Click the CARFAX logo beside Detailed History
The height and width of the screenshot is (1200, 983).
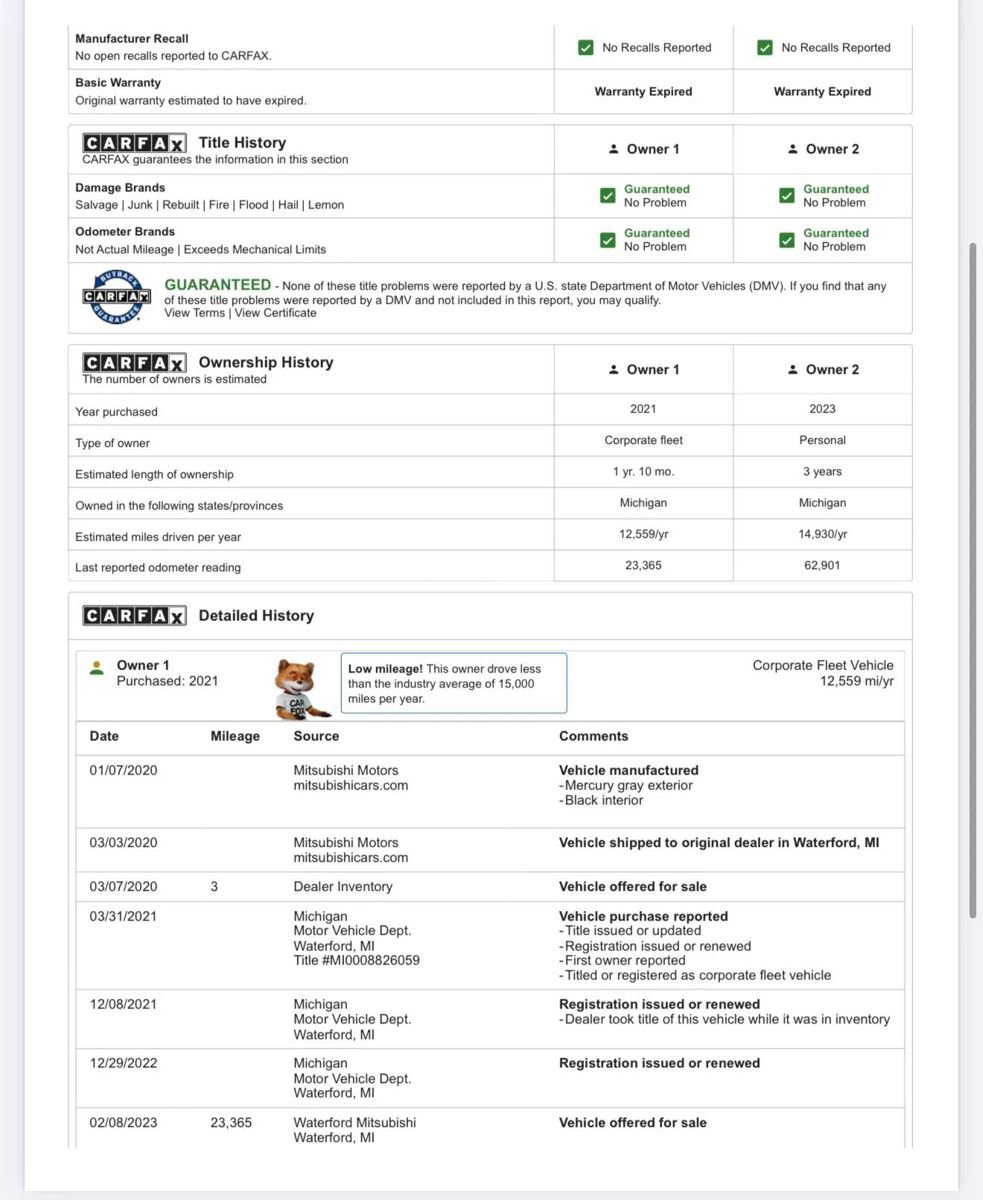[x=134, y=616]
